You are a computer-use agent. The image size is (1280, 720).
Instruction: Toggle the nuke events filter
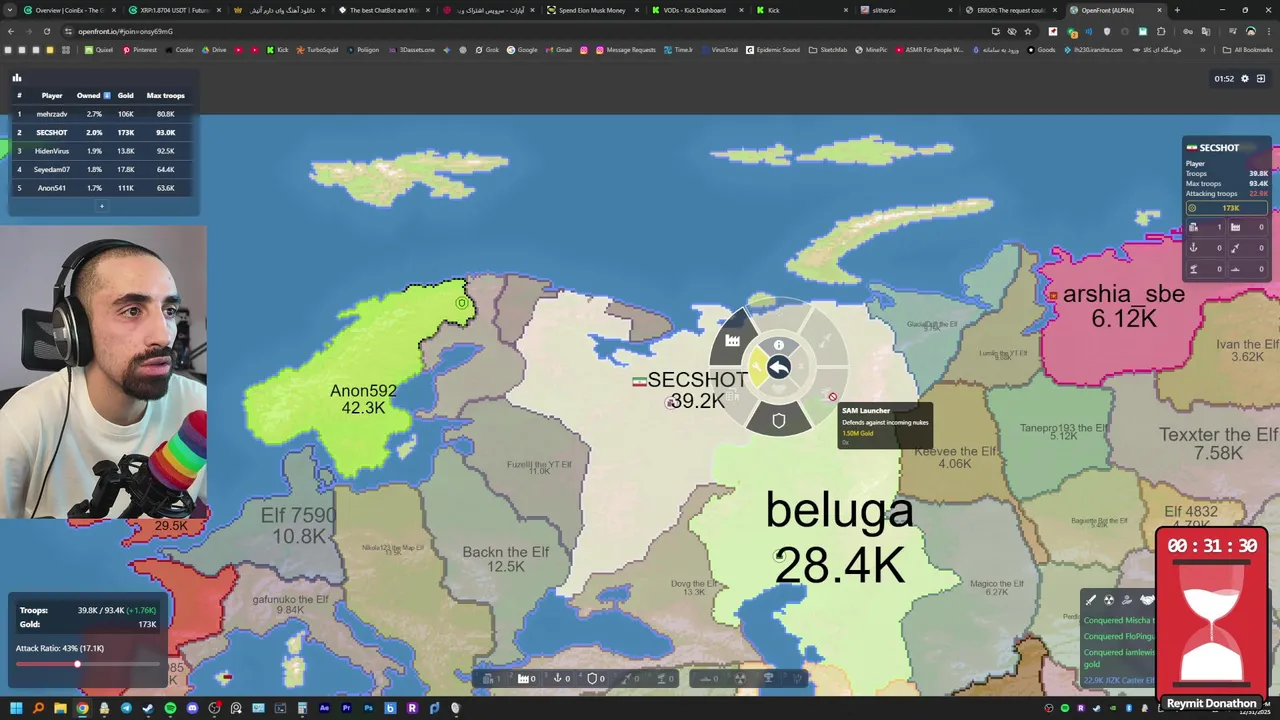pos(1109,600)
